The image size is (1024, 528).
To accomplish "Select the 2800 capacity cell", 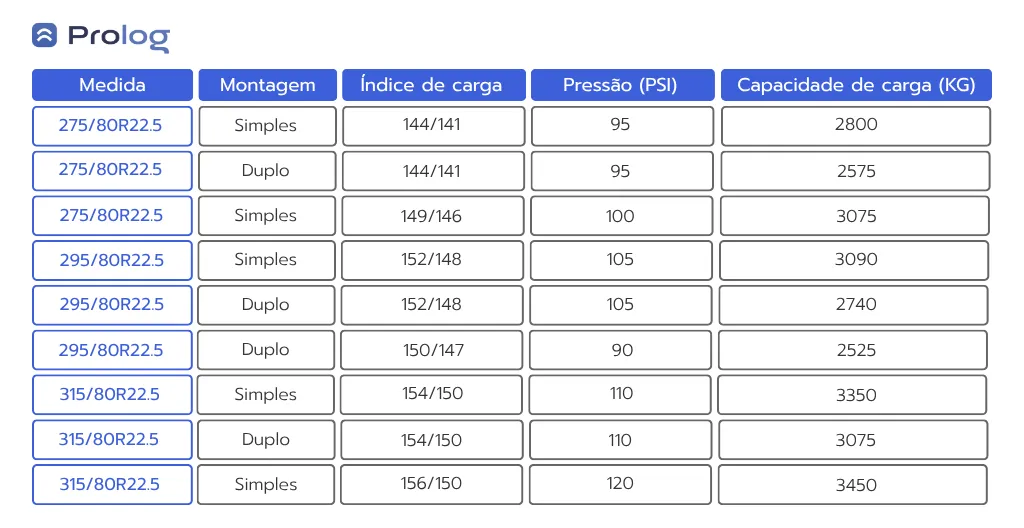I will (x=856, y=126).
